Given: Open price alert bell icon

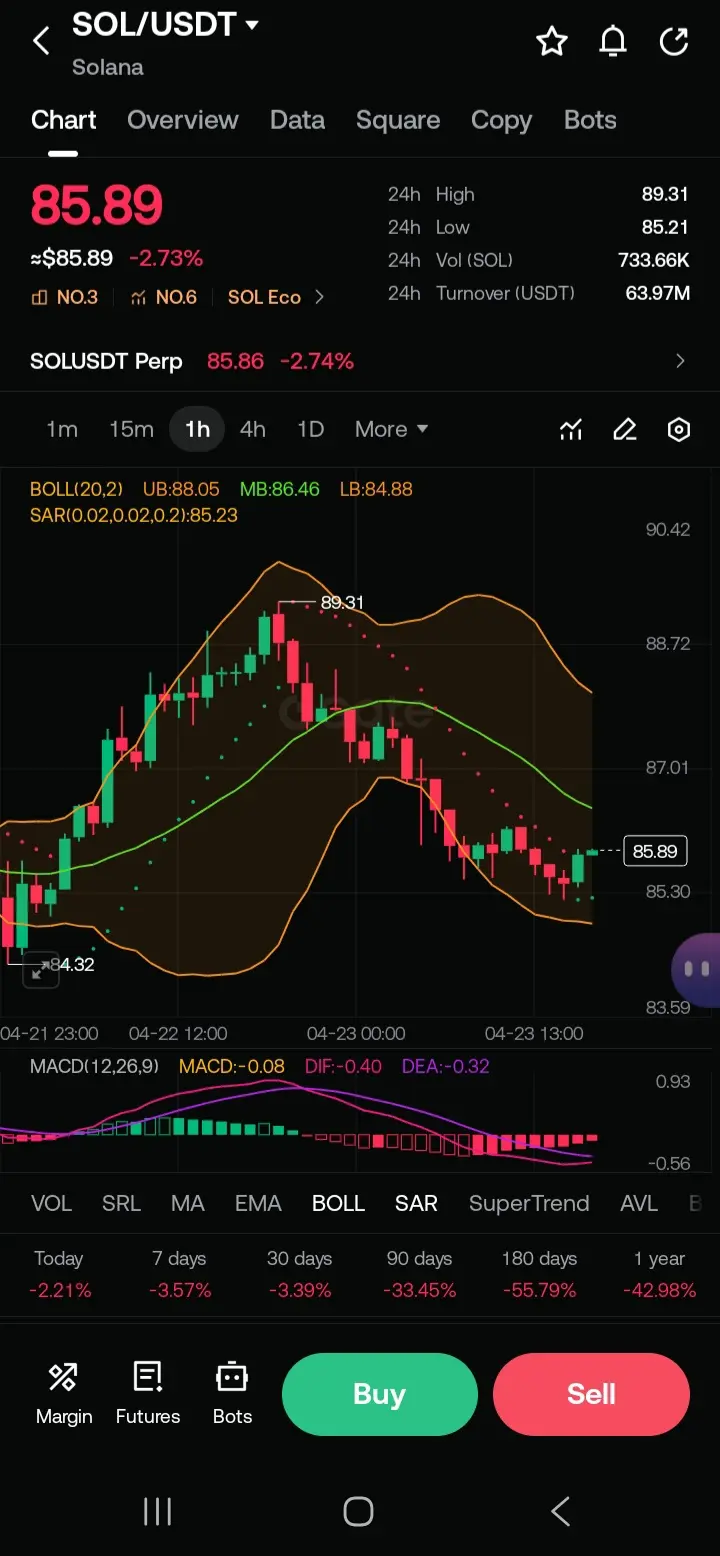Looking at the screenshot, I should (613, 41).
